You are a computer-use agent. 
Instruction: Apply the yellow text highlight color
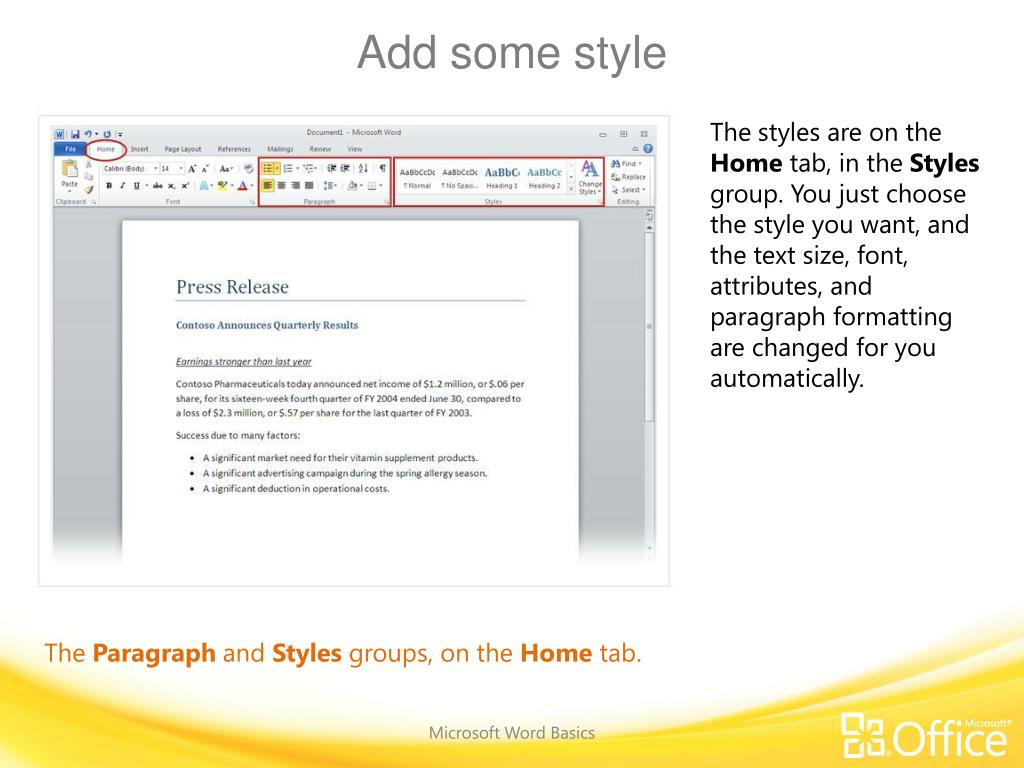click(x=223, y=185)
